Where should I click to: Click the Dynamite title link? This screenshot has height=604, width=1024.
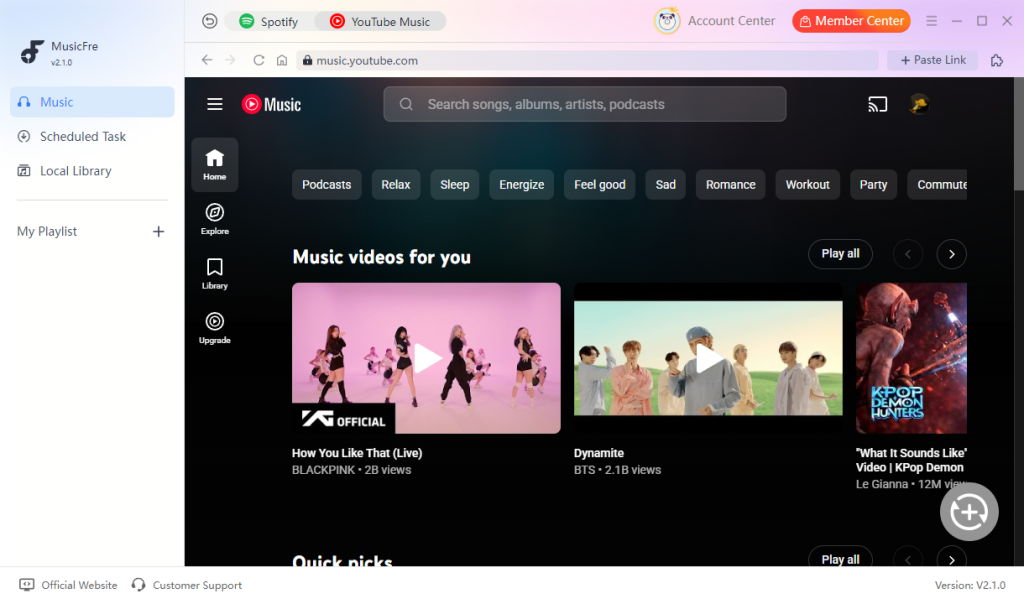599,453
